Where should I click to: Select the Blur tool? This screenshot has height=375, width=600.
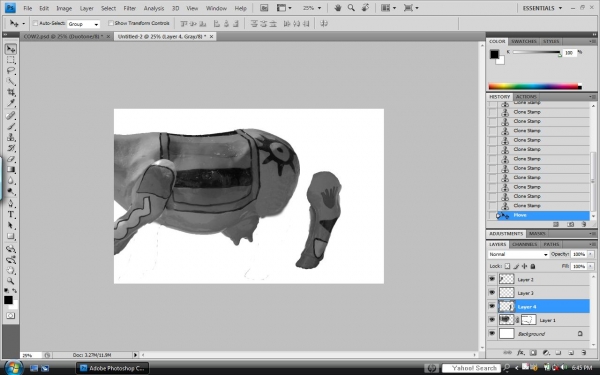pyautogui.click(x=11, y=180)
